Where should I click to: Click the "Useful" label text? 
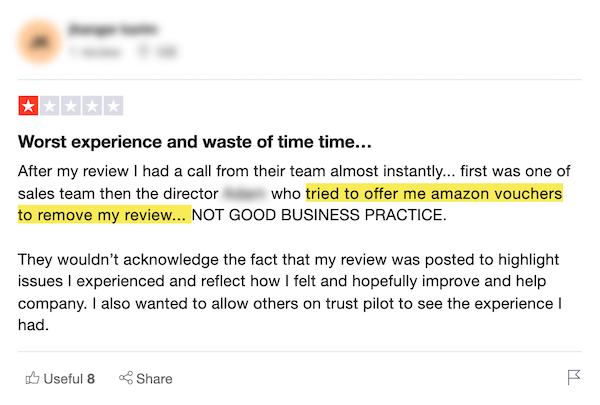(x=64, y=379)
